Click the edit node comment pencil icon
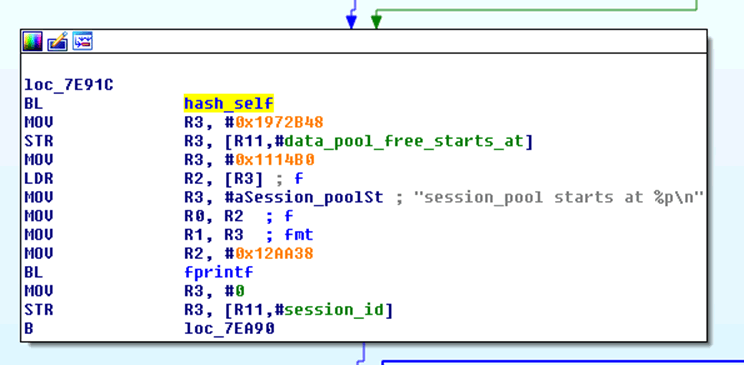 pyautogui.click(x=57, y=41)
